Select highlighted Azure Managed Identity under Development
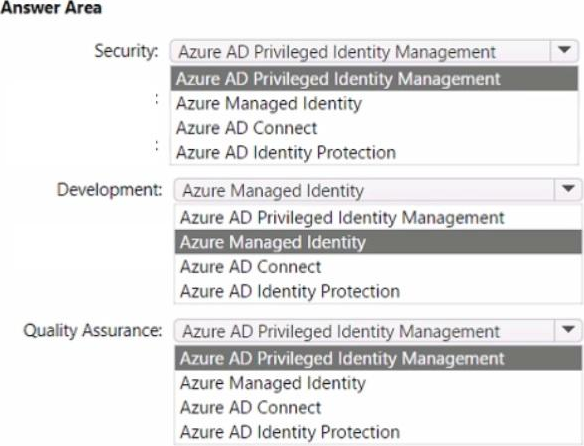 378,242
